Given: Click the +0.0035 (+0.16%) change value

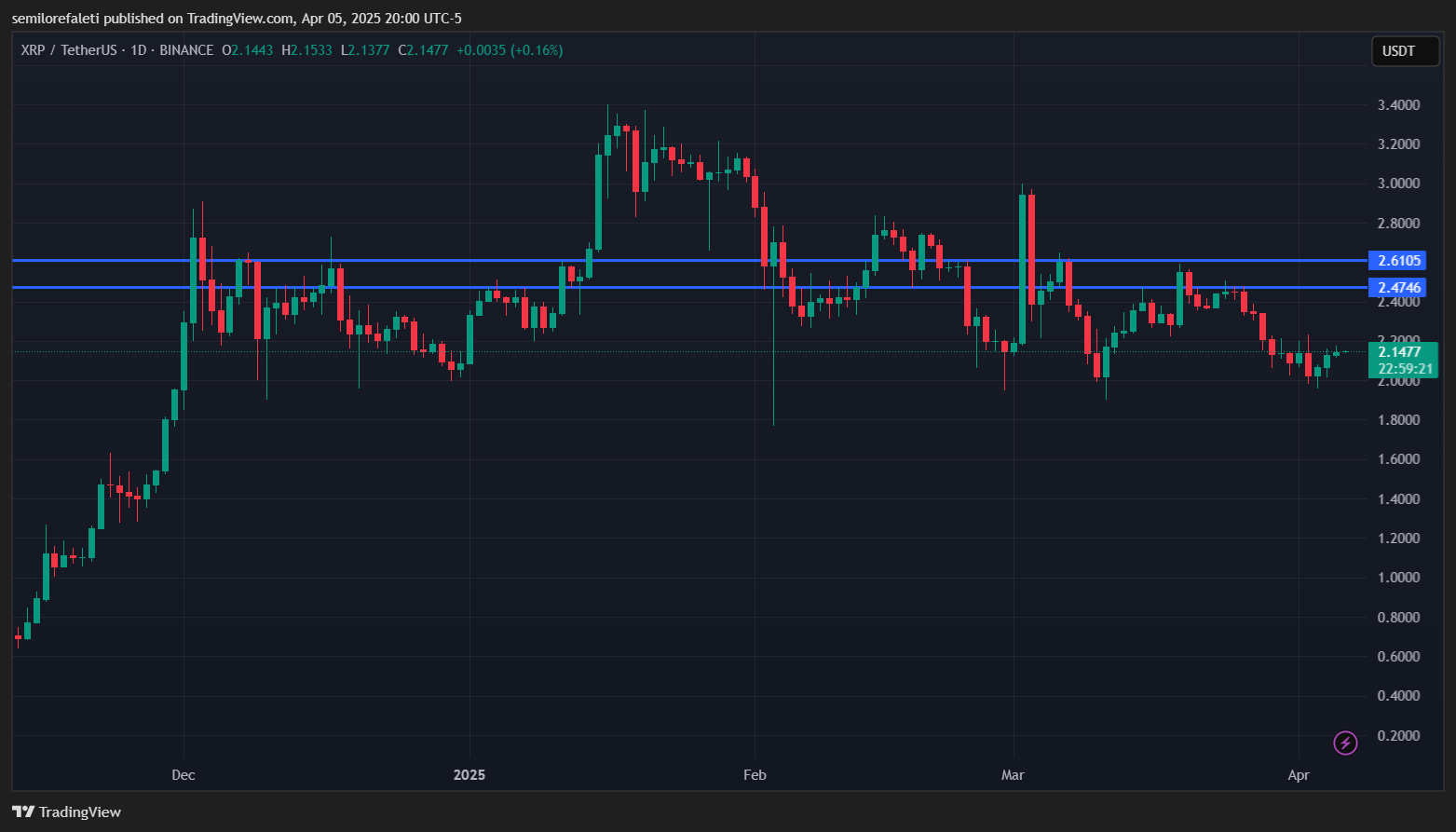Looking at the screenshot, I should pyautogui.click(x=510, y=50).
